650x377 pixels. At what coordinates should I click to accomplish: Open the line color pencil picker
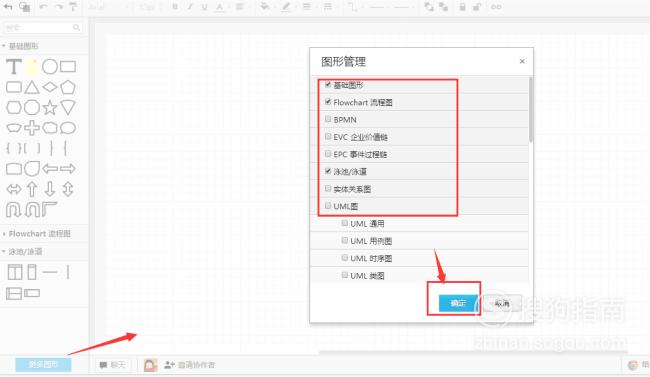tap(286, 7)
